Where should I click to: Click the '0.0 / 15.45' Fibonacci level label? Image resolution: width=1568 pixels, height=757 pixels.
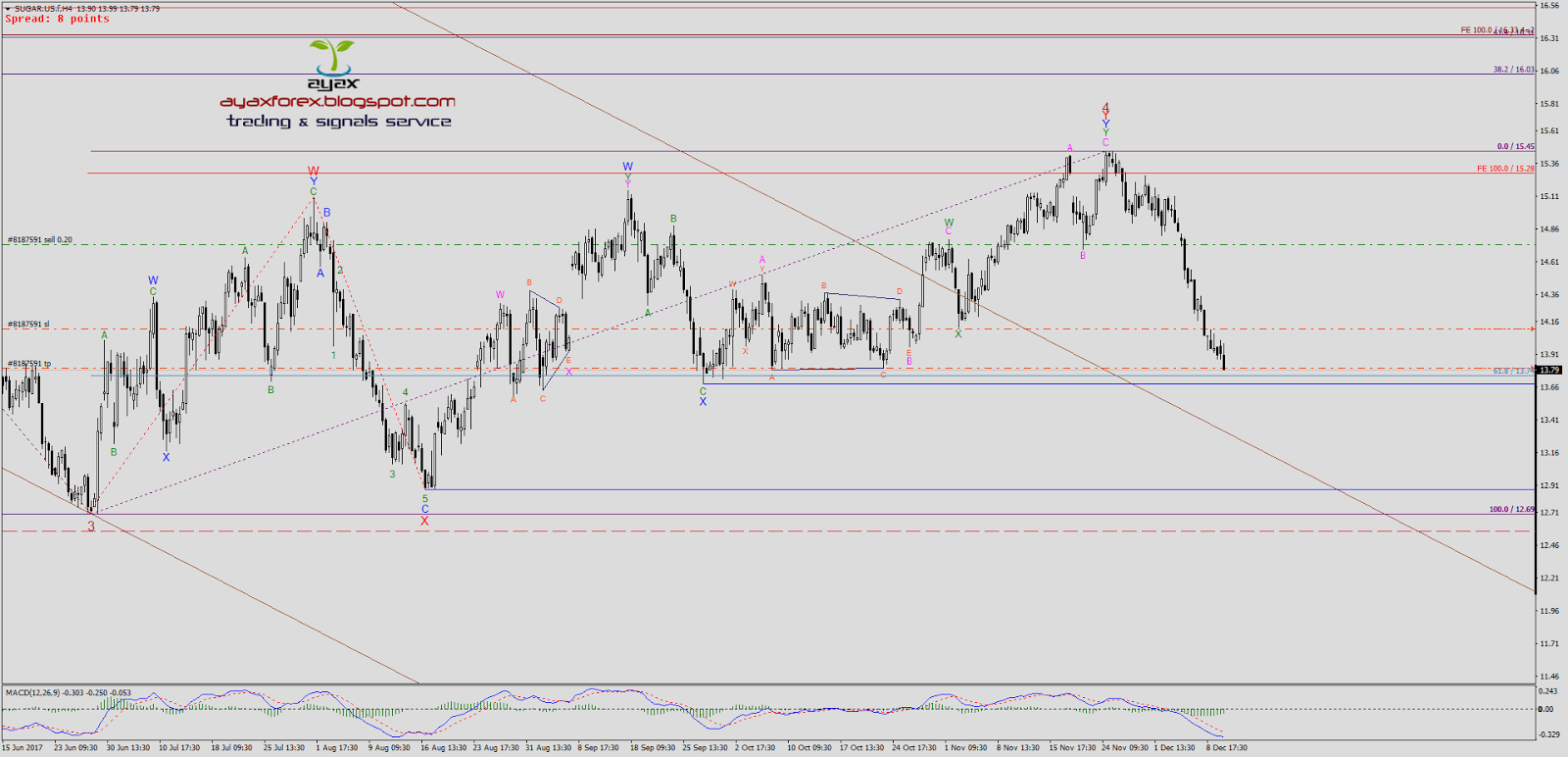[x=1515, y=146]
